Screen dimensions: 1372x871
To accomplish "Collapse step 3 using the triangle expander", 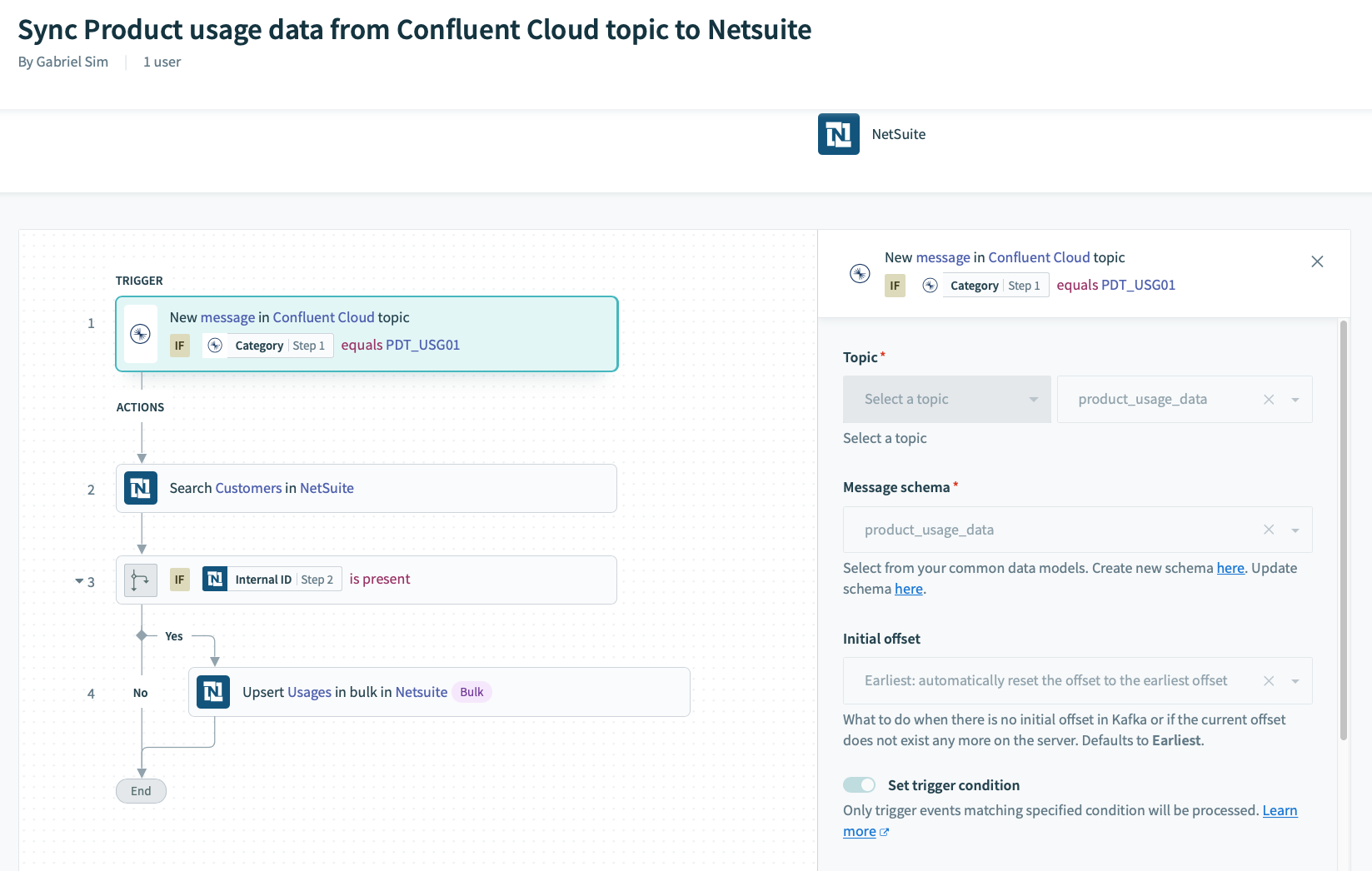I will [79, 581].
